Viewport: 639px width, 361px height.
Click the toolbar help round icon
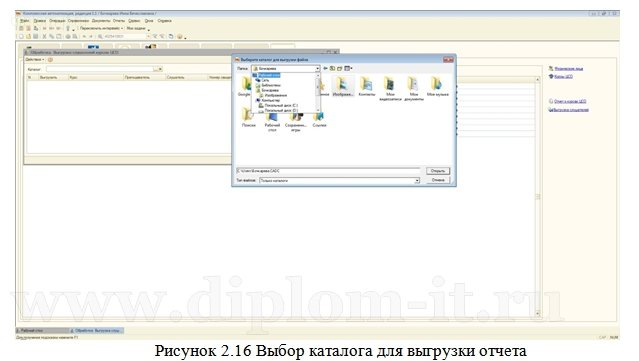(179, 37)
